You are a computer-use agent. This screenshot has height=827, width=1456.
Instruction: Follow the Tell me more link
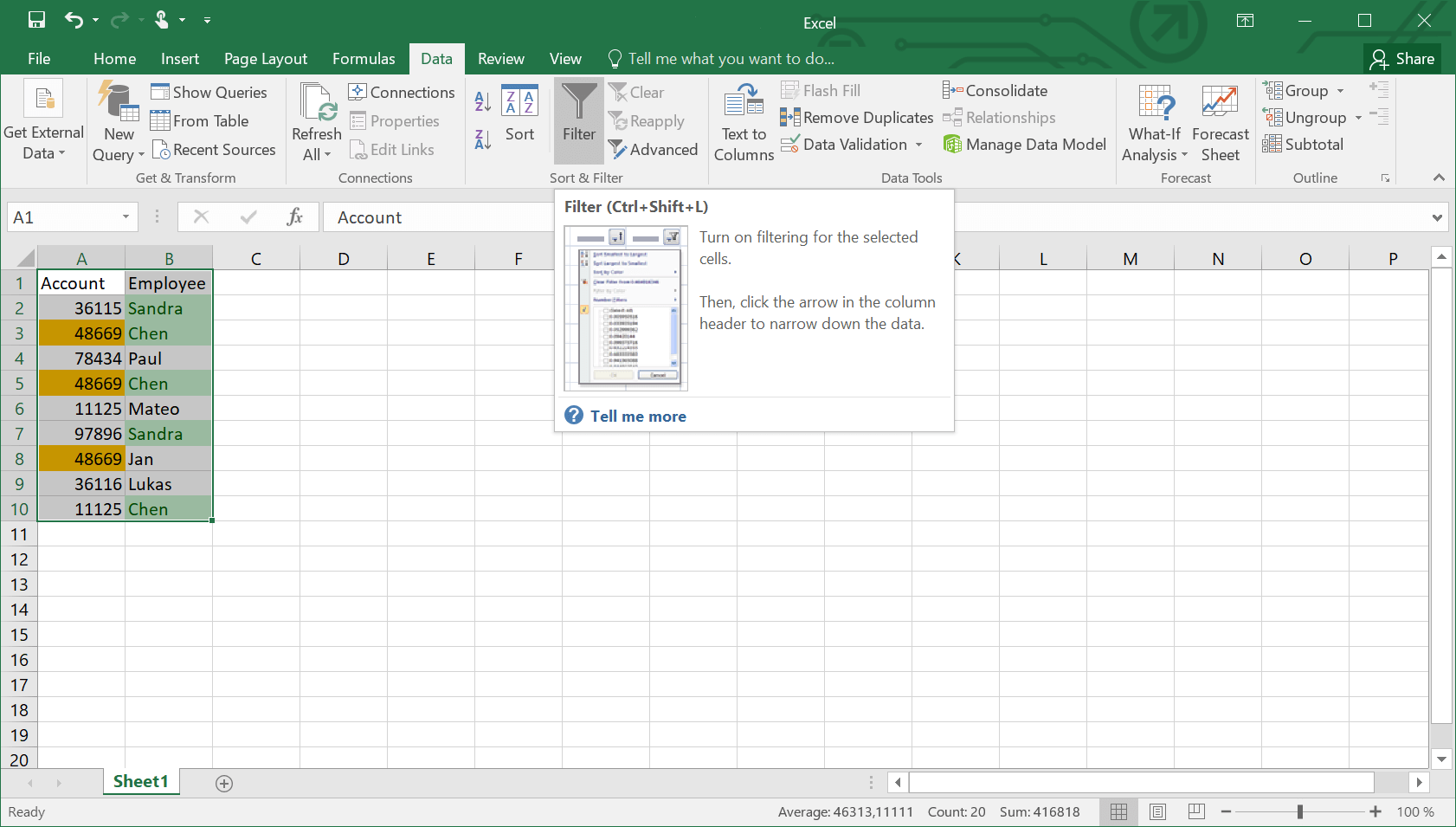[x=636, y=416]
